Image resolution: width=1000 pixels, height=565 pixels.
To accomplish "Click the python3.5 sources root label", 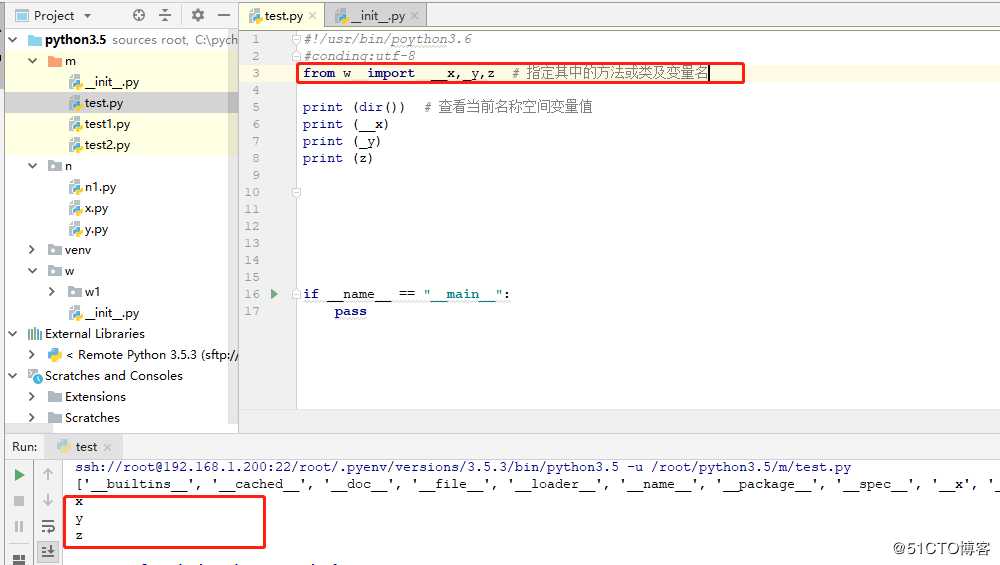I will (75, 40).
